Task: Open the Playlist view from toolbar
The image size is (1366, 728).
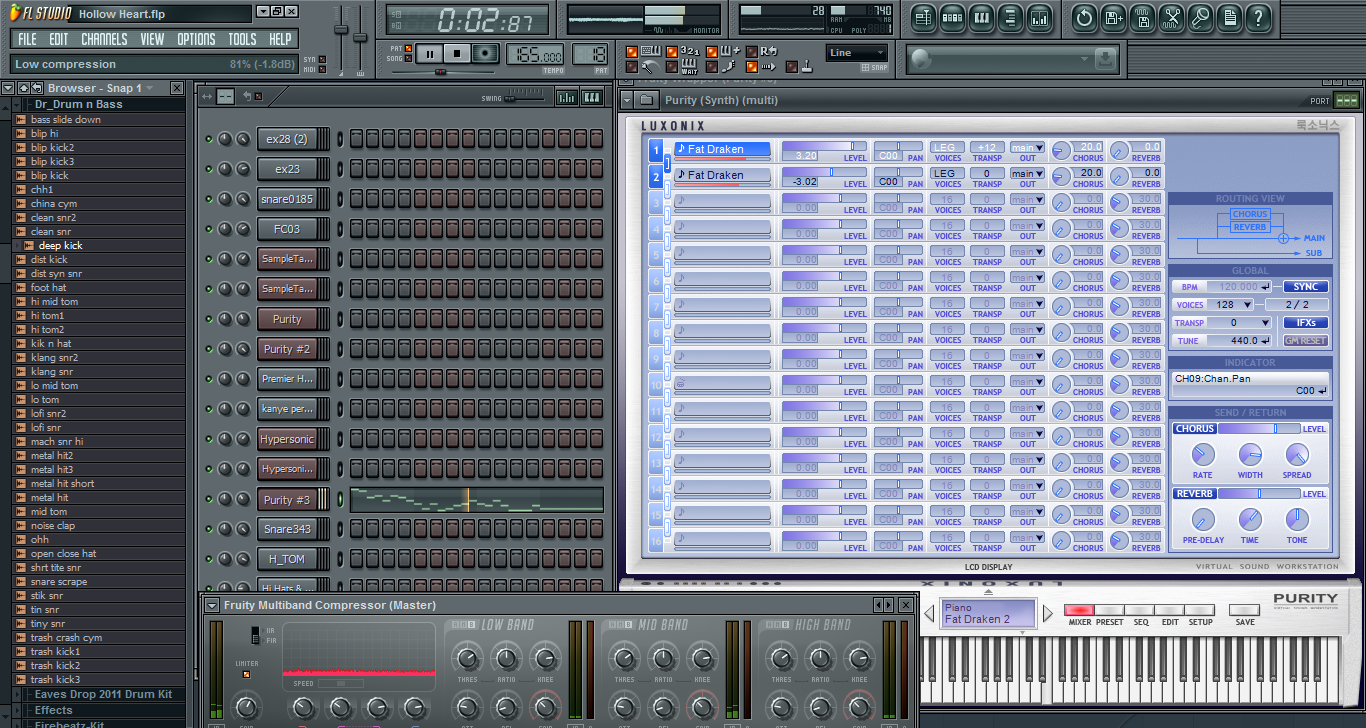Action: tap(922, 17)
